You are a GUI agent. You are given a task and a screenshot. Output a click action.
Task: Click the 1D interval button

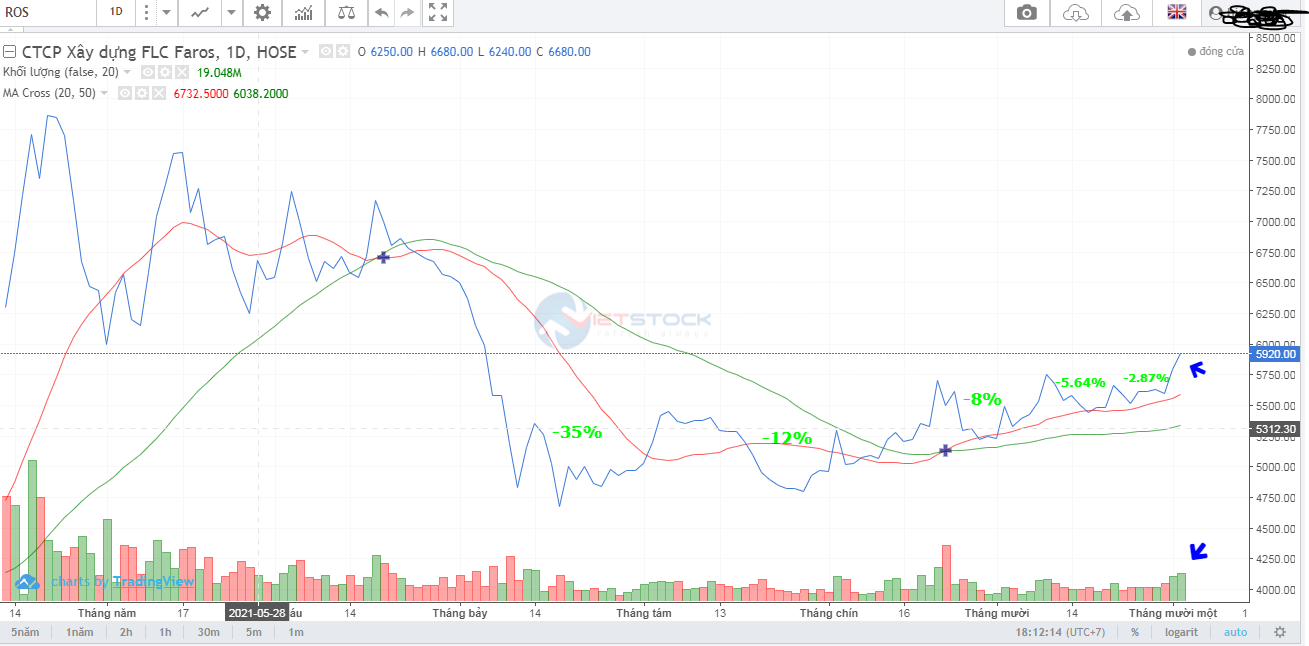pos(116,13)
